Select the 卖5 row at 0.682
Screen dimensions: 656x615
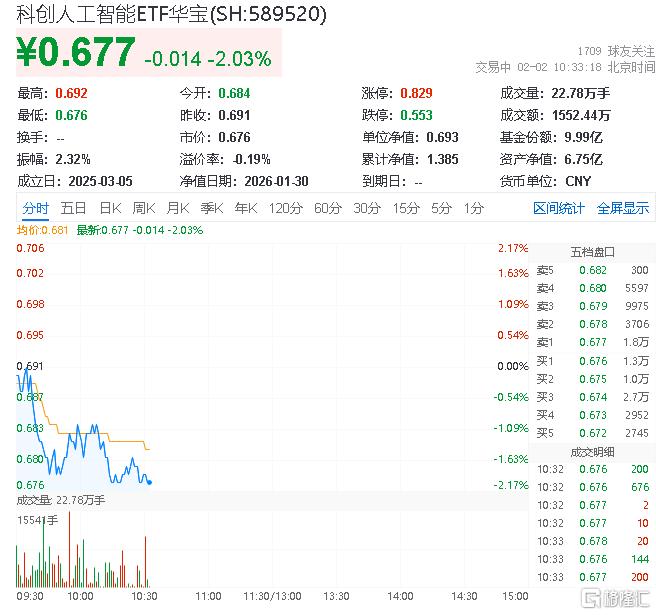point(592,270)
